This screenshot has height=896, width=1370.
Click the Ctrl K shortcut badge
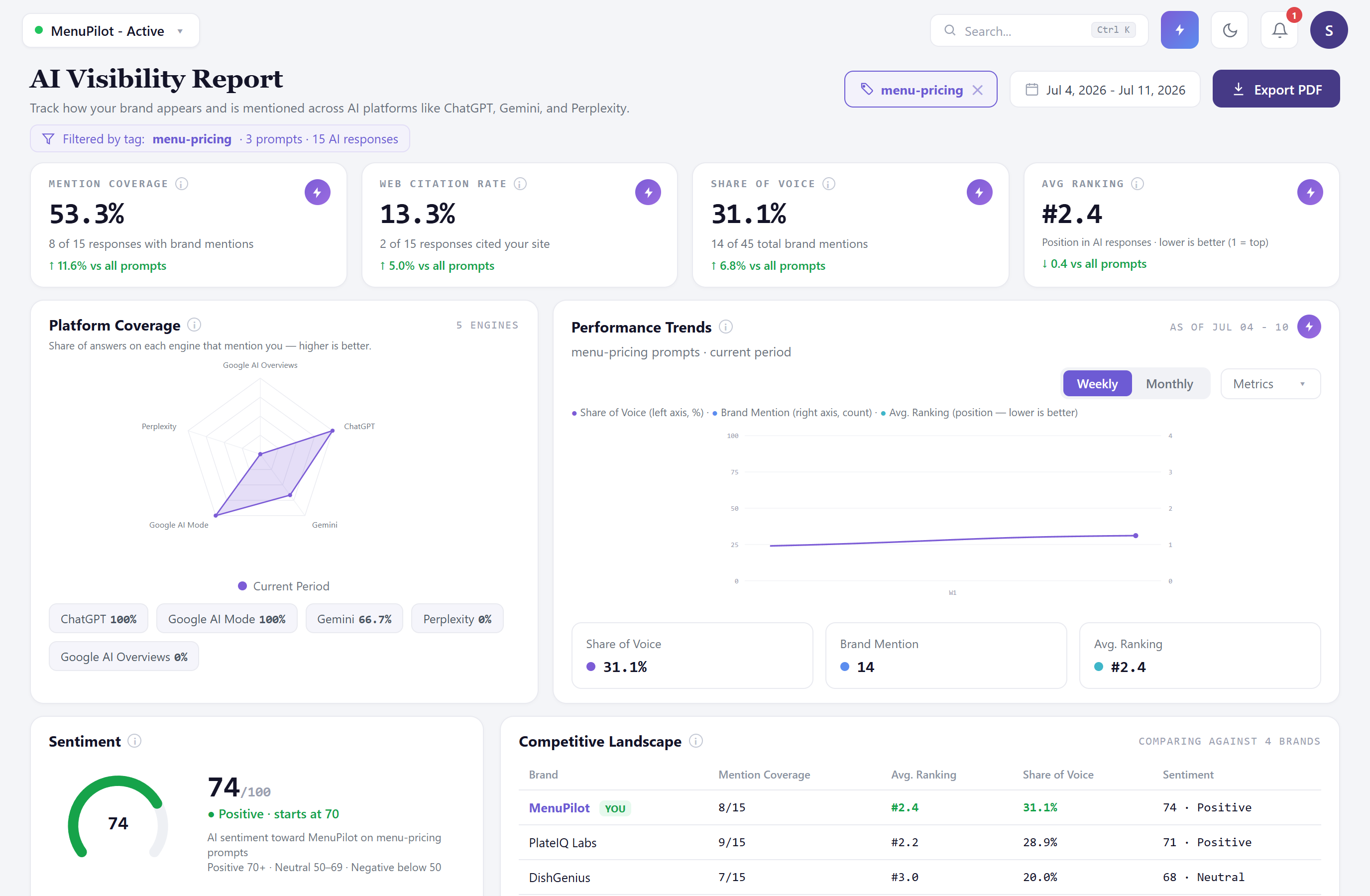(1113, 30)
